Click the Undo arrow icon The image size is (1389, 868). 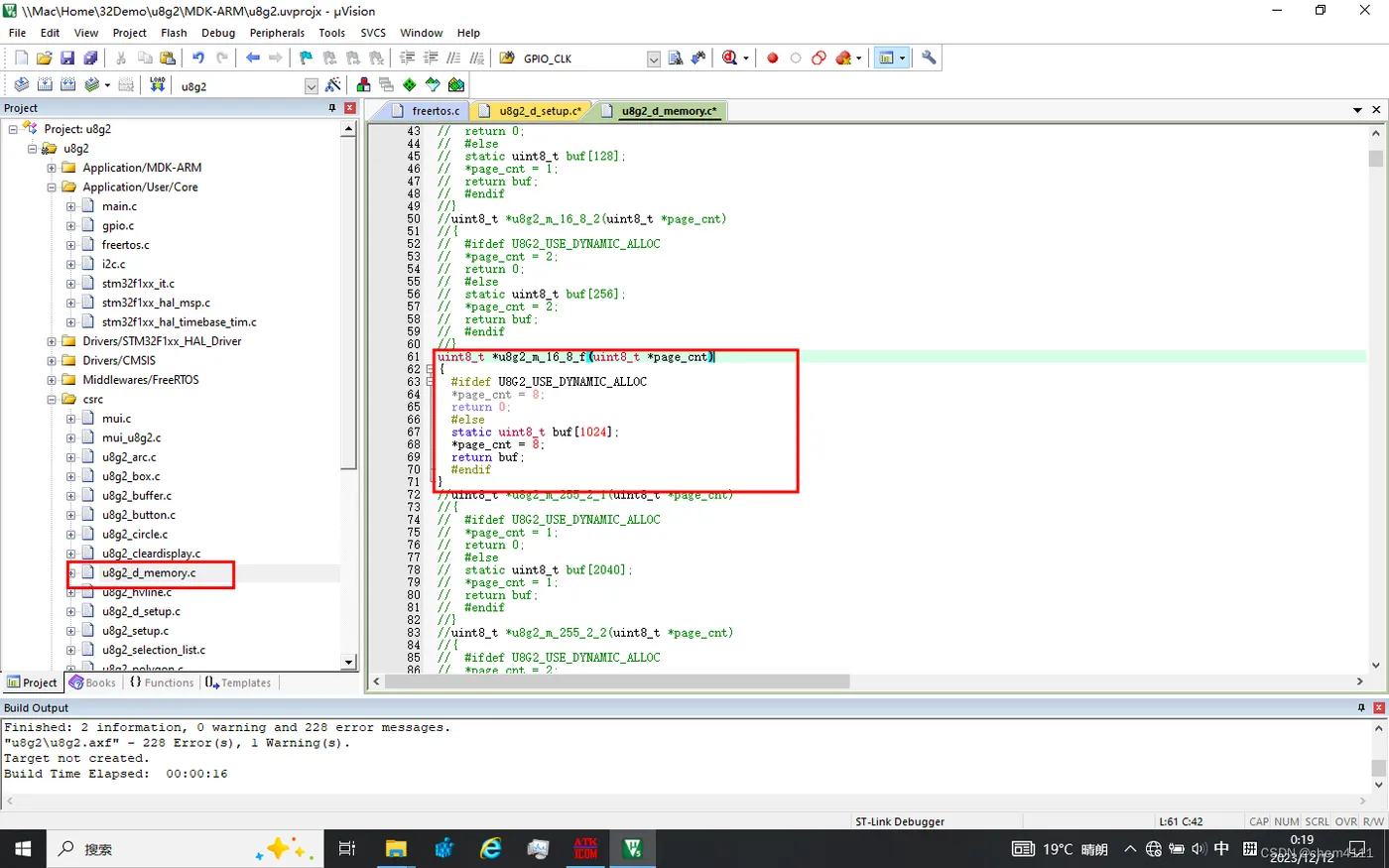pyautogui.click(x=198, y=59)
